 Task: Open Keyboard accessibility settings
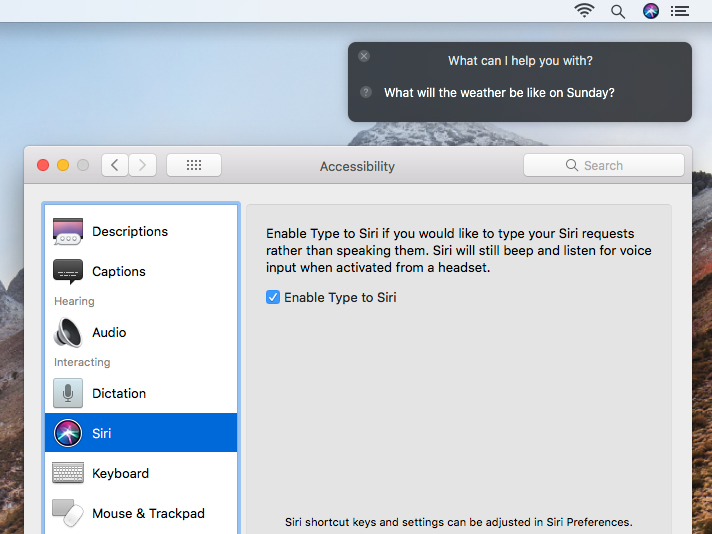pos(141,473)
